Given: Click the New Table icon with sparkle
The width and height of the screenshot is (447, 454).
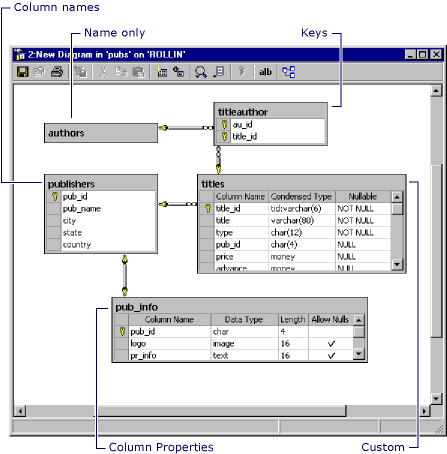Looking at the screenshot, I should [x=161, y=72].
